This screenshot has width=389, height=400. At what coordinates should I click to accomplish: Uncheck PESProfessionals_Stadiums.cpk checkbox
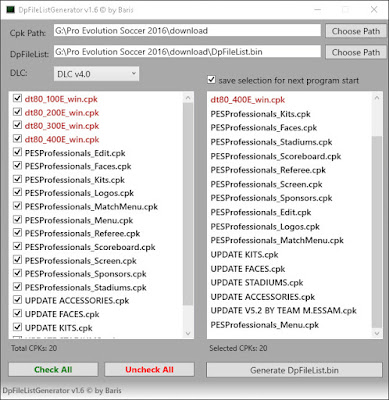pyautogui.click(x=17, y=287)
